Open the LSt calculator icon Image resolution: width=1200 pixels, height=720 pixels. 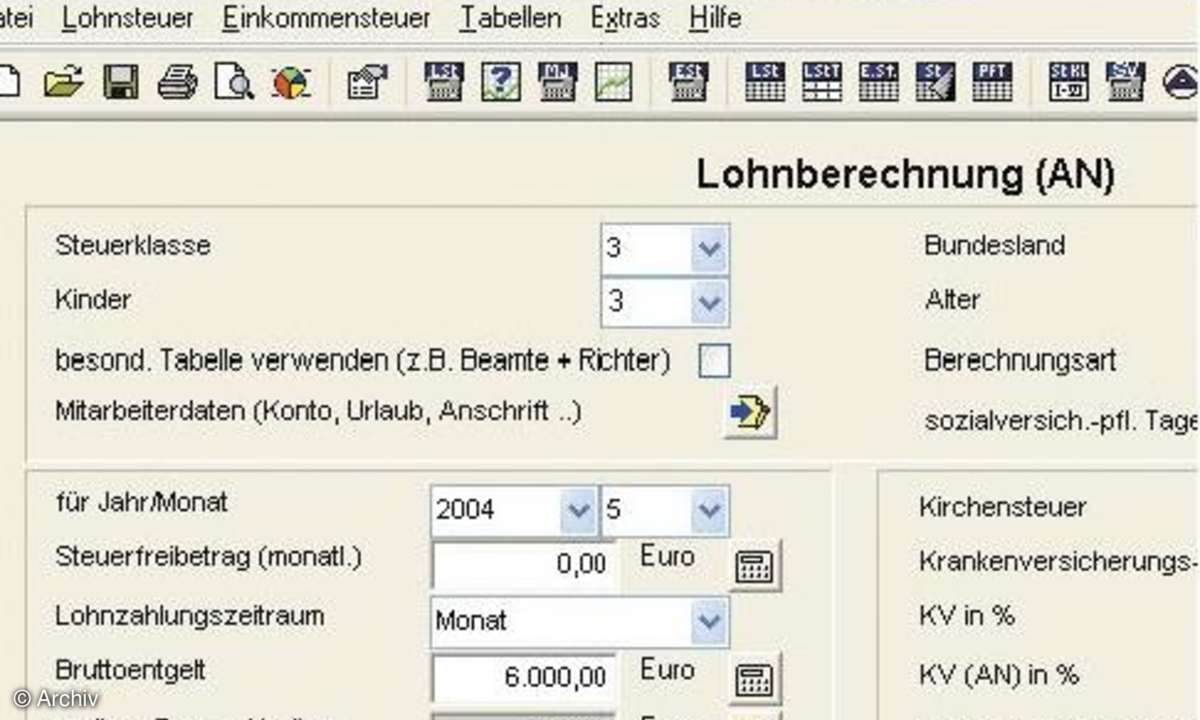(443, 82)
